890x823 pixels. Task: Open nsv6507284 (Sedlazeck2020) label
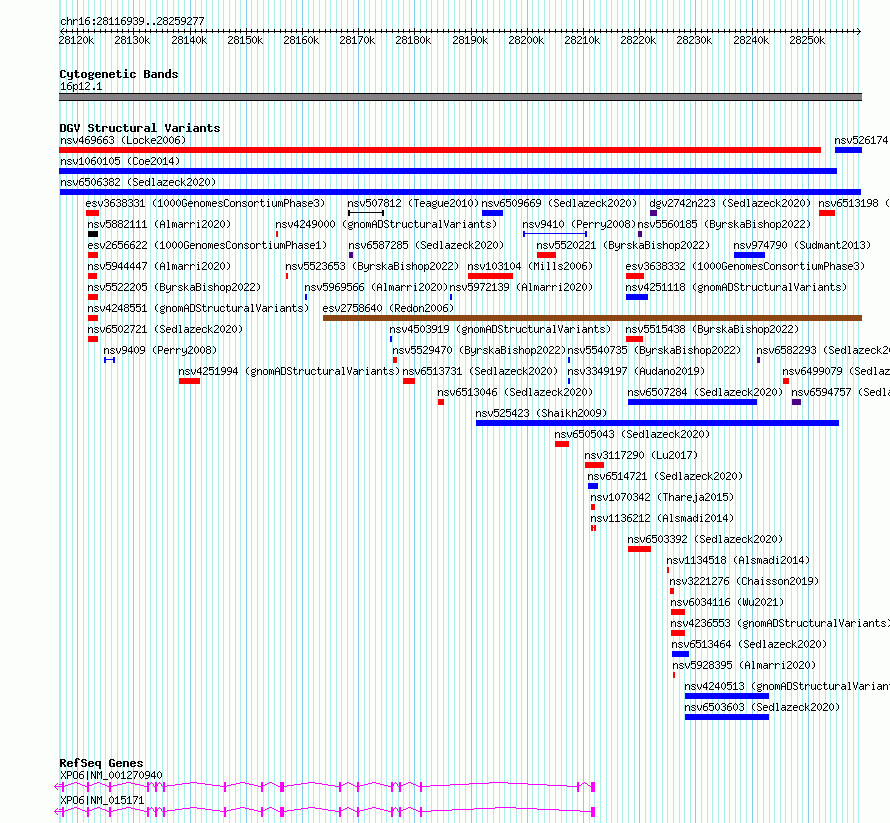(x=705, y=392)
